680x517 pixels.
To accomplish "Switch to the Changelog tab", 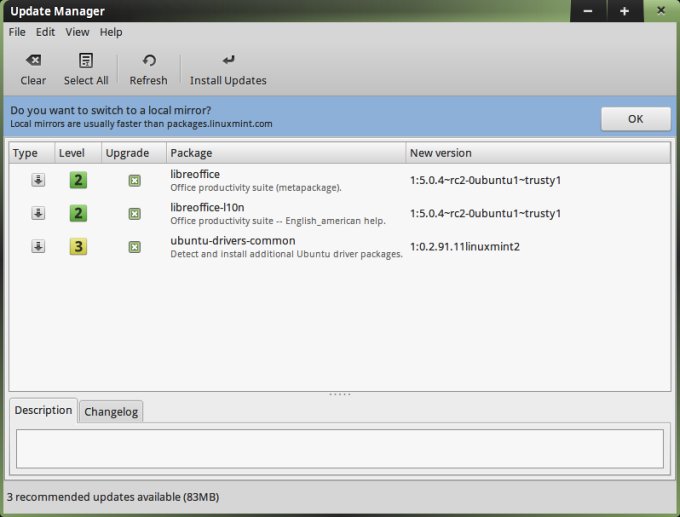I will point(112,411).
